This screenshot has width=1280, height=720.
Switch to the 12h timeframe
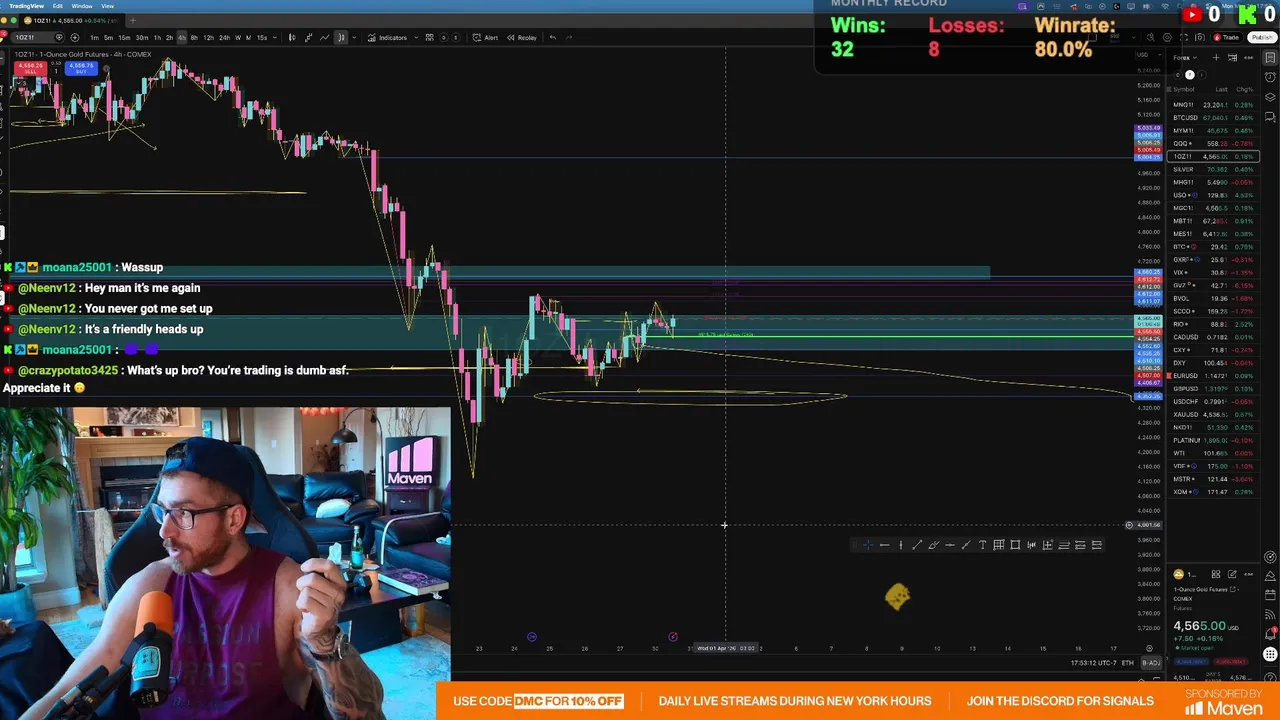point(208,37)
